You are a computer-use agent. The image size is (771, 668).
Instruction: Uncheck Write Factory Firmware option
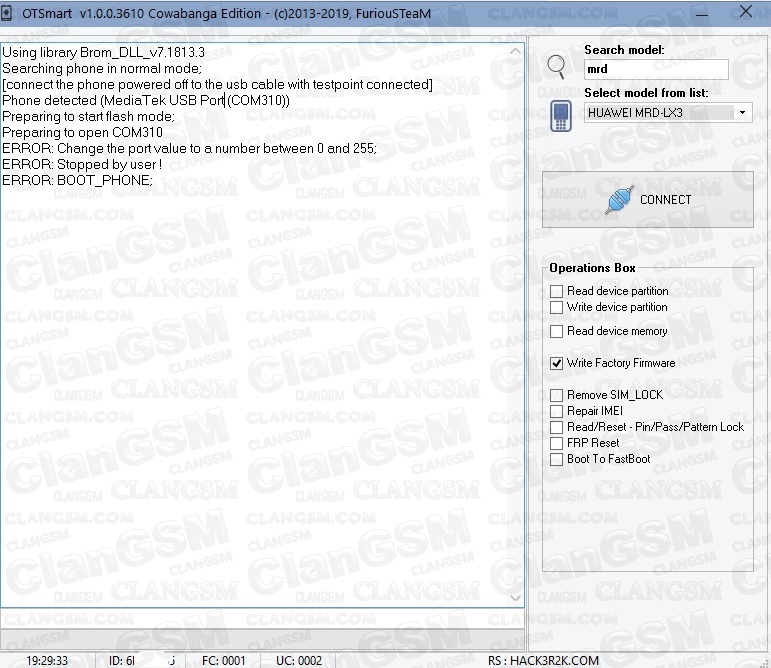click(x=556, y=363)
